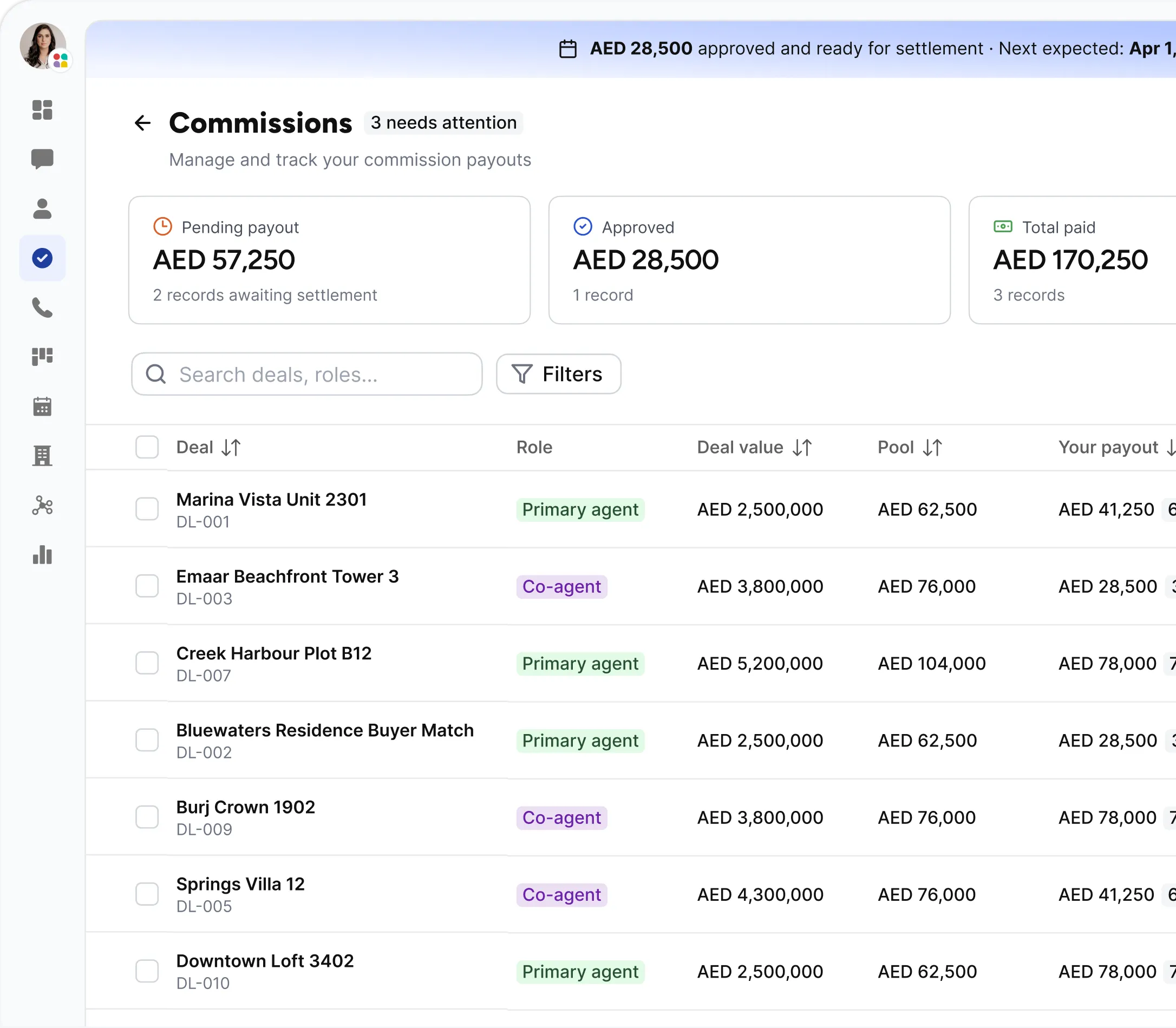The height and width of the screenshot is (1028, 1176).
Task: Click the clock icon on Pending payout card
Action: coord(163,227)
